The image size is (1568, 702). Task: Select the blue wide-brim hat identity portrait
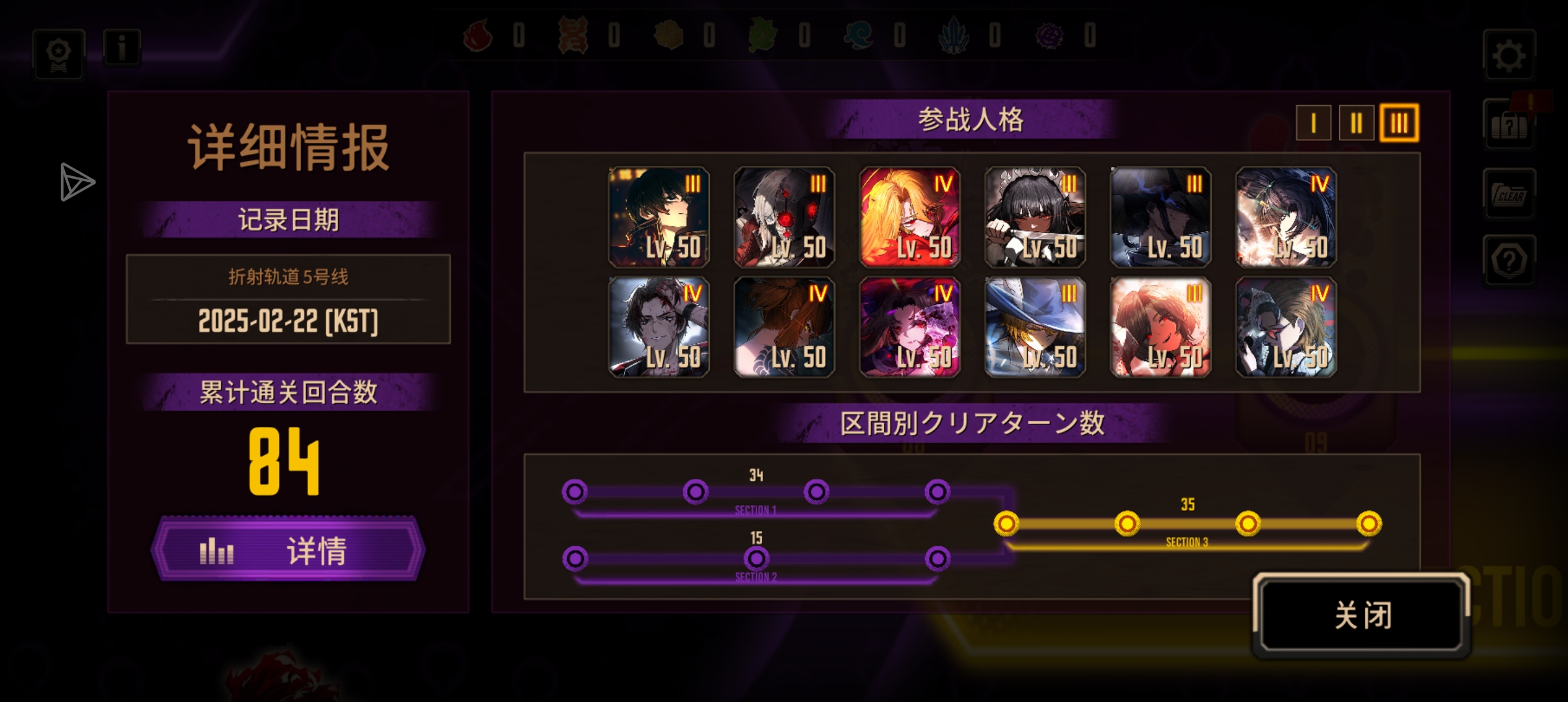[x=1035, y=327]
